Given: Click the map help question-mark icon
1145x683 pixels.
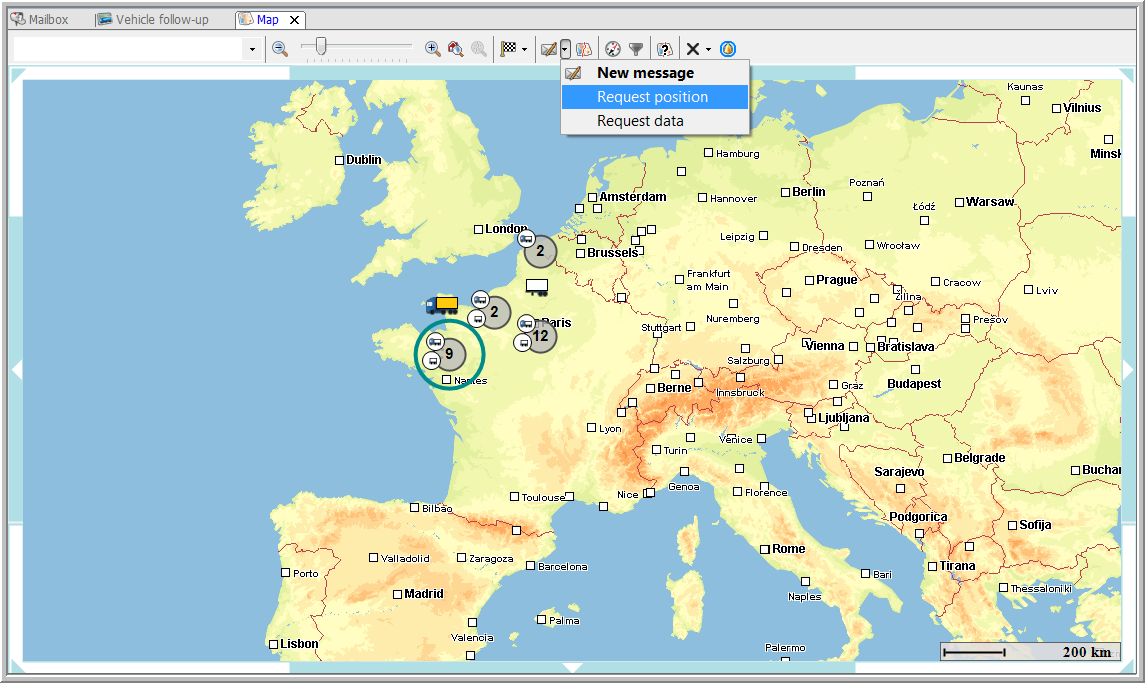Looking at the screenshot, I should click(663, 48).
